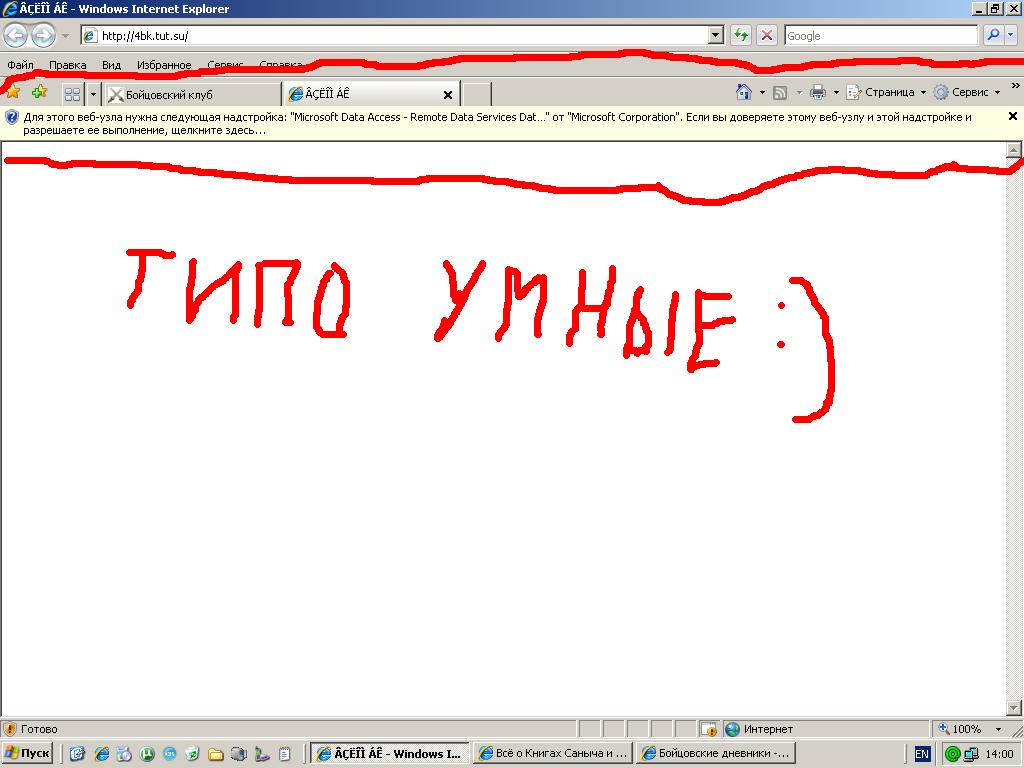Launch Internet Explorer from quick launch
Screen dimensions: 1024x768
coord(101,754)
